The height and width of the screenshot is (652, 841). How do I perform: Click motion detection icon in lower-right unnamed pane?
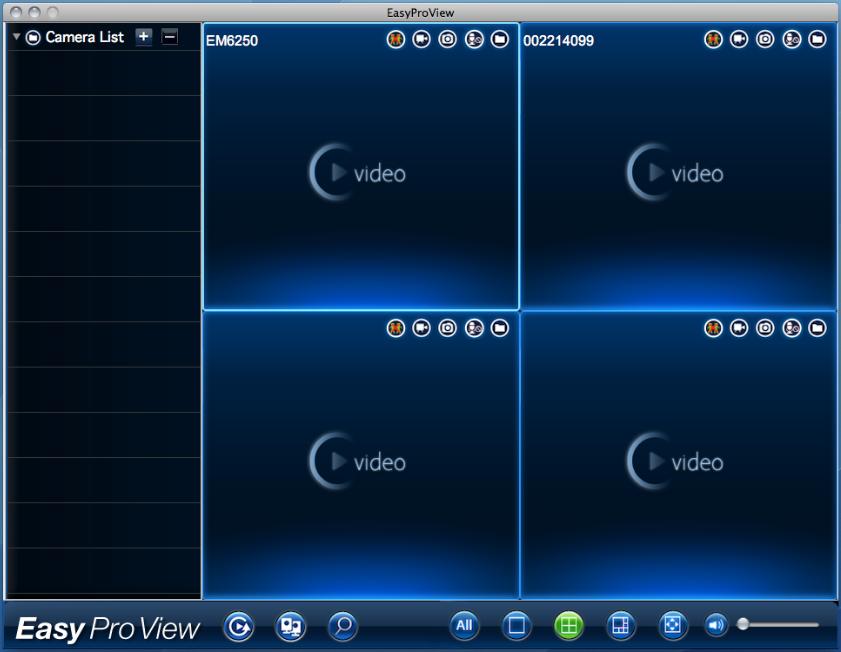click(713, 328)
